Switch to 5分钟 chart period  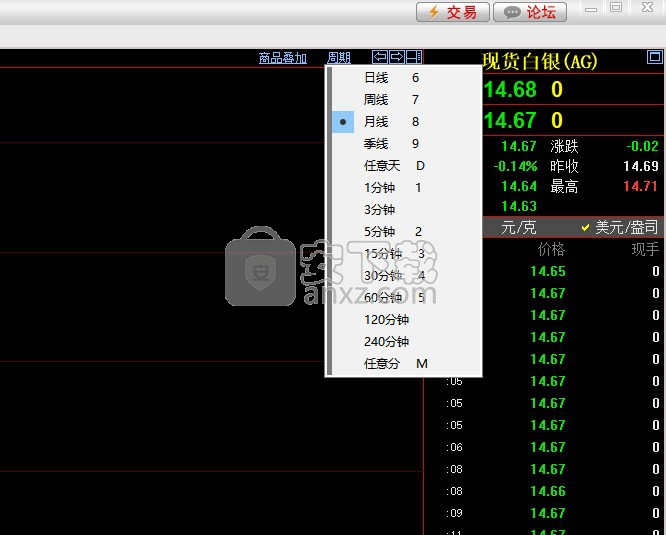392,232
